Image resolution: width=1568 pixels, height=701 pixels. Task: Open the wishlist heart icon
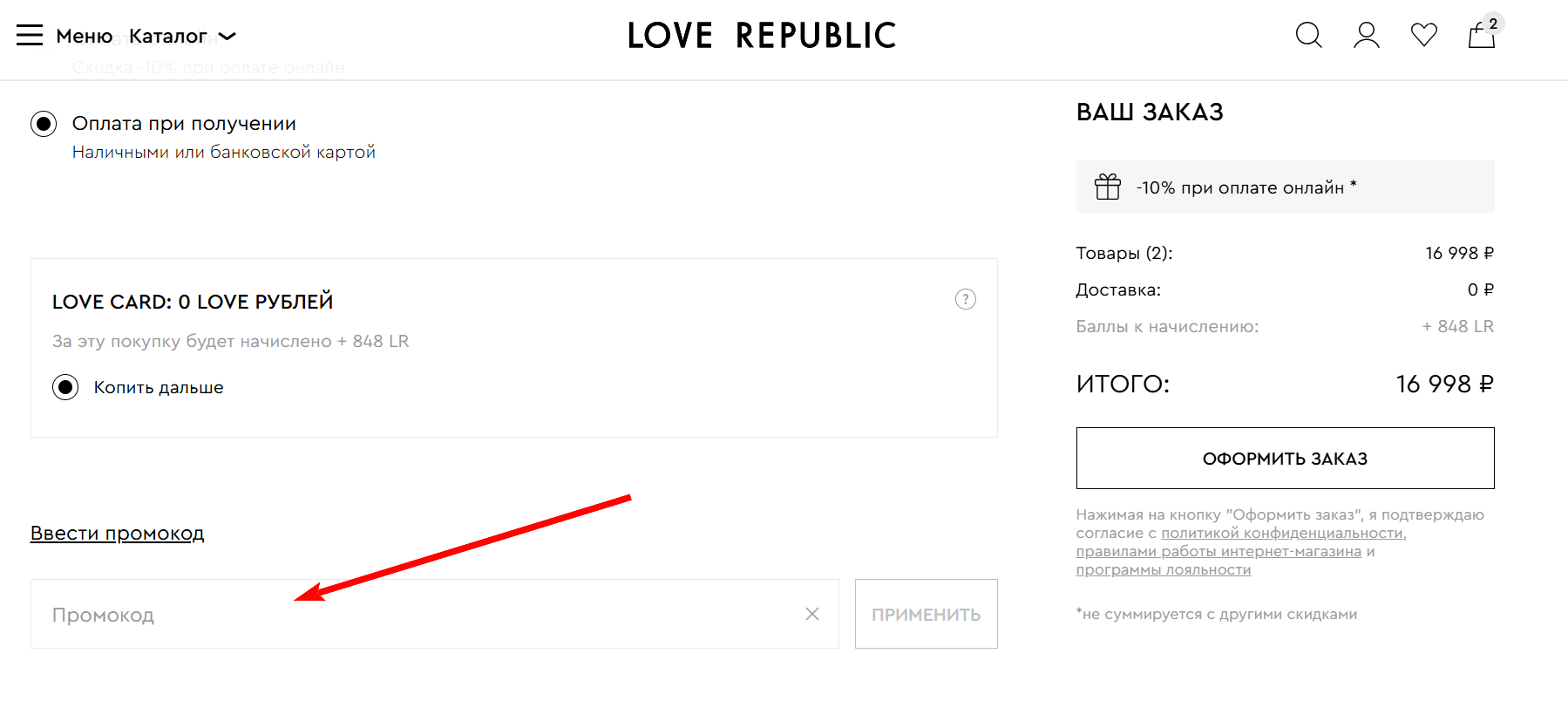point(1423,35)
